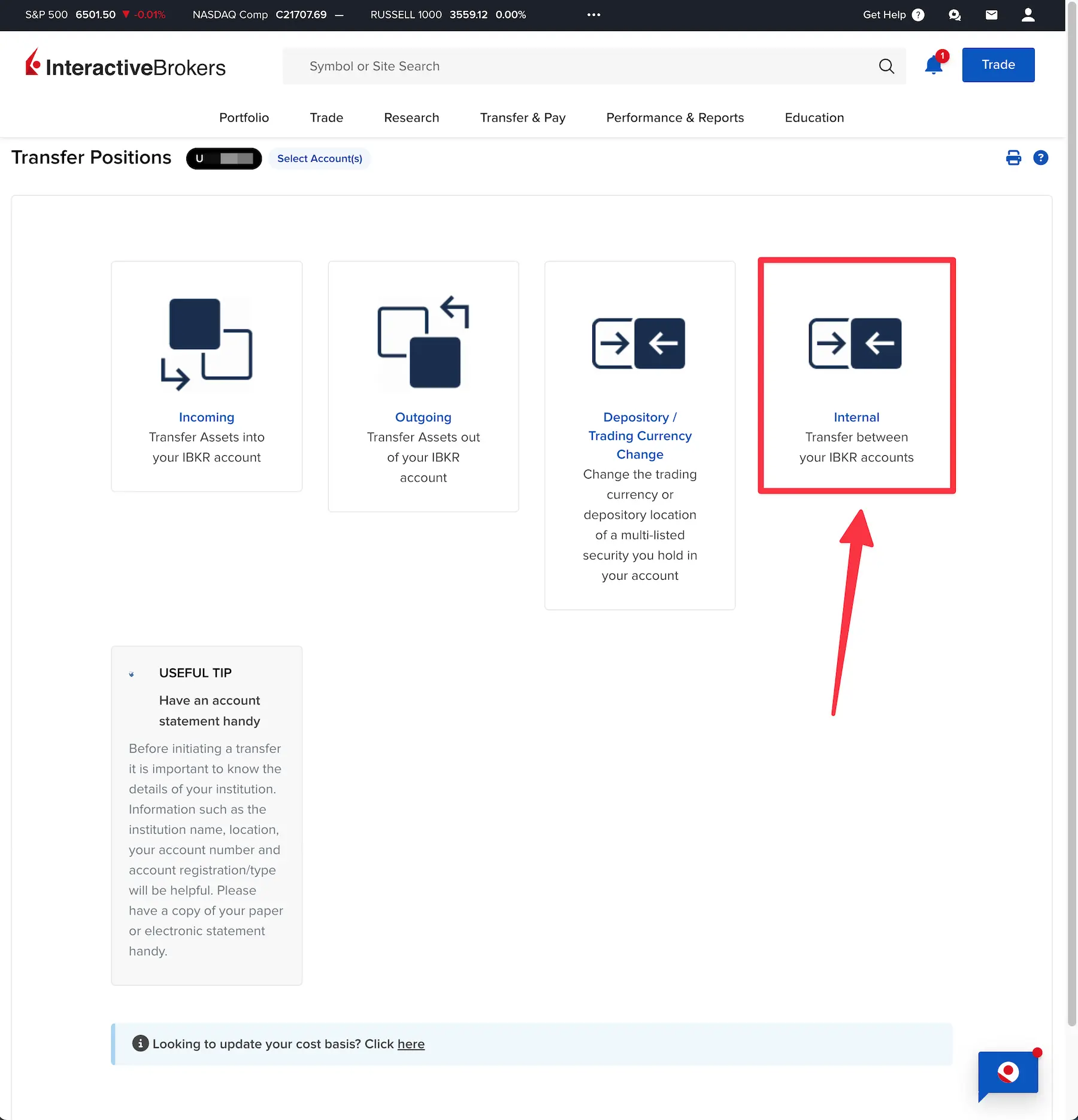Viewport: 1078px width, 1120px height.
Task: Click Select Account(s) button
Action: click(320, 159)
